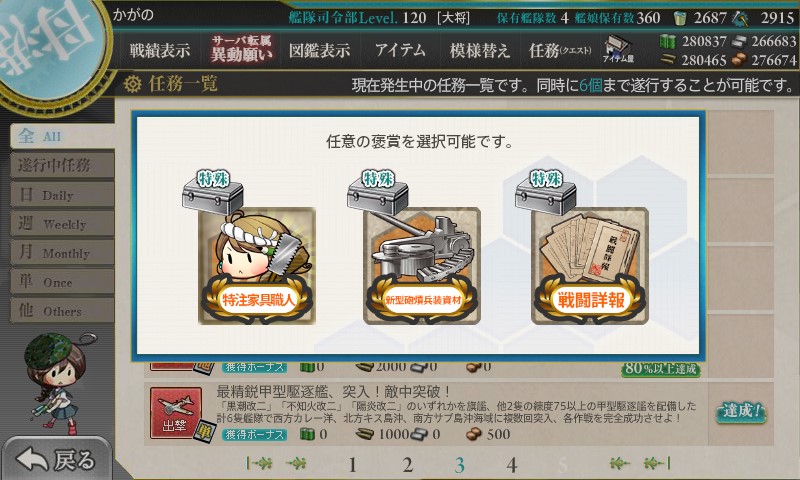Filter quests by Weekly tab
This screenshot has width=800, height=480.
point(62,223)
